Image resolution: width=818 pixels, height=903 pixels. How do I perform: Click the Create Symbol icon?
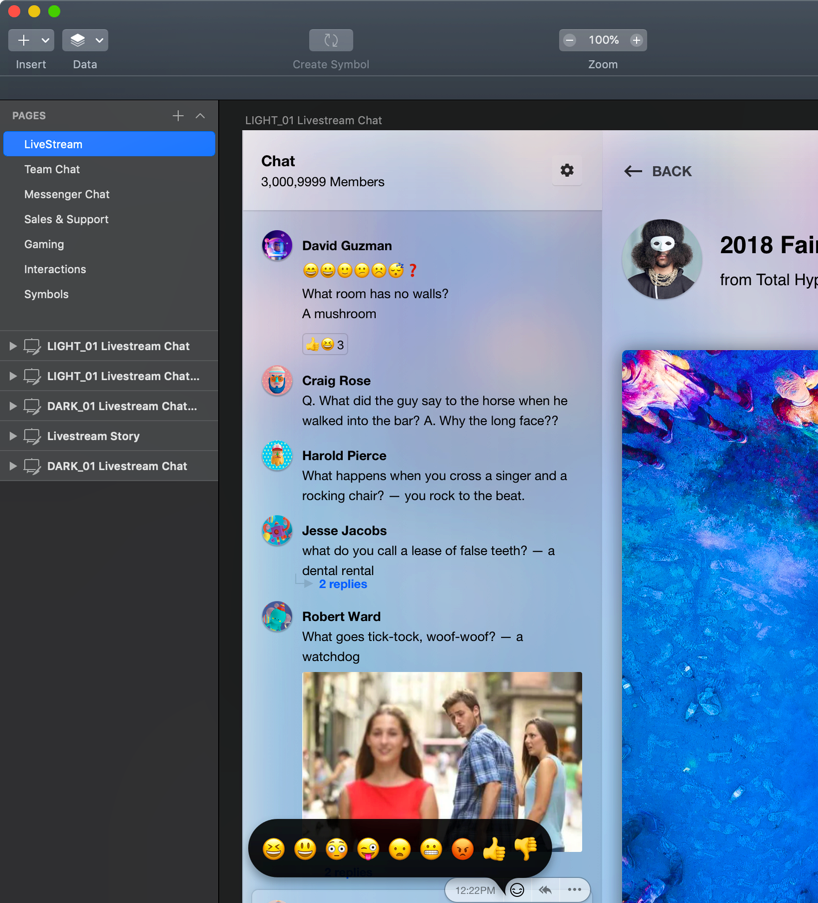tap(330, 40)
